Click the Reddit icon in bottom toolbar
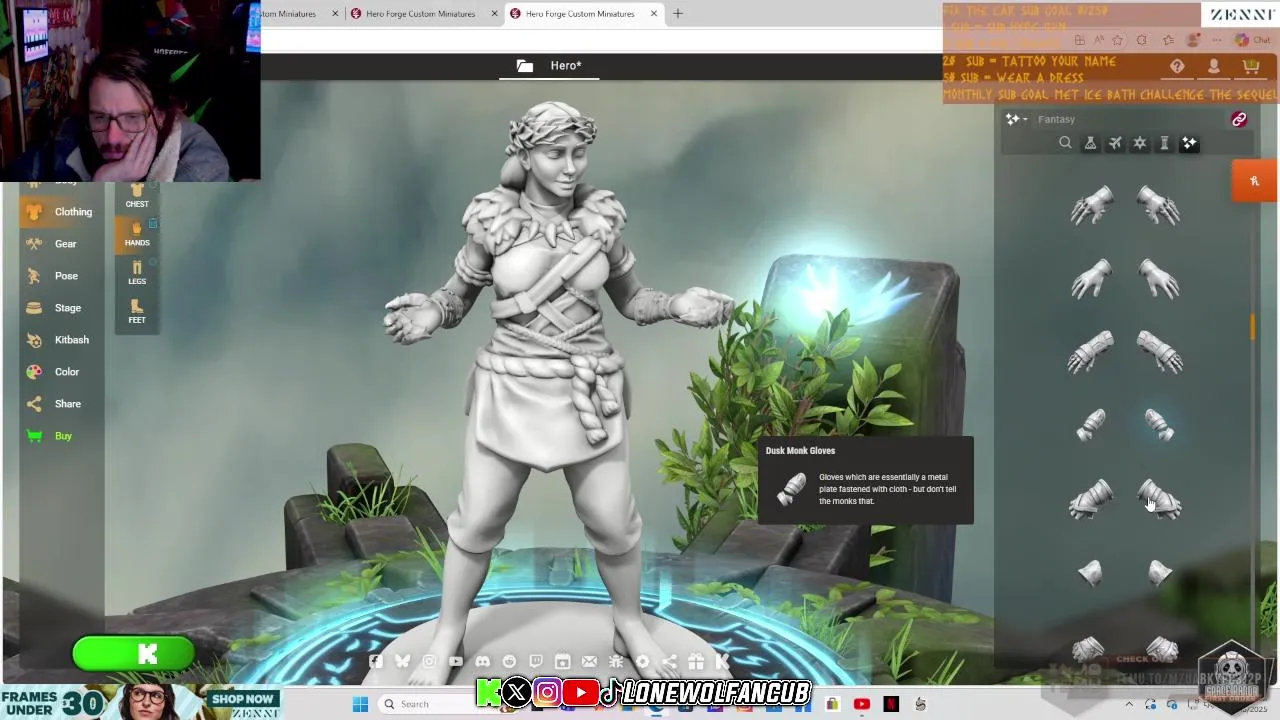Viewport: 1280px width, 720px height. click(509, 661)
